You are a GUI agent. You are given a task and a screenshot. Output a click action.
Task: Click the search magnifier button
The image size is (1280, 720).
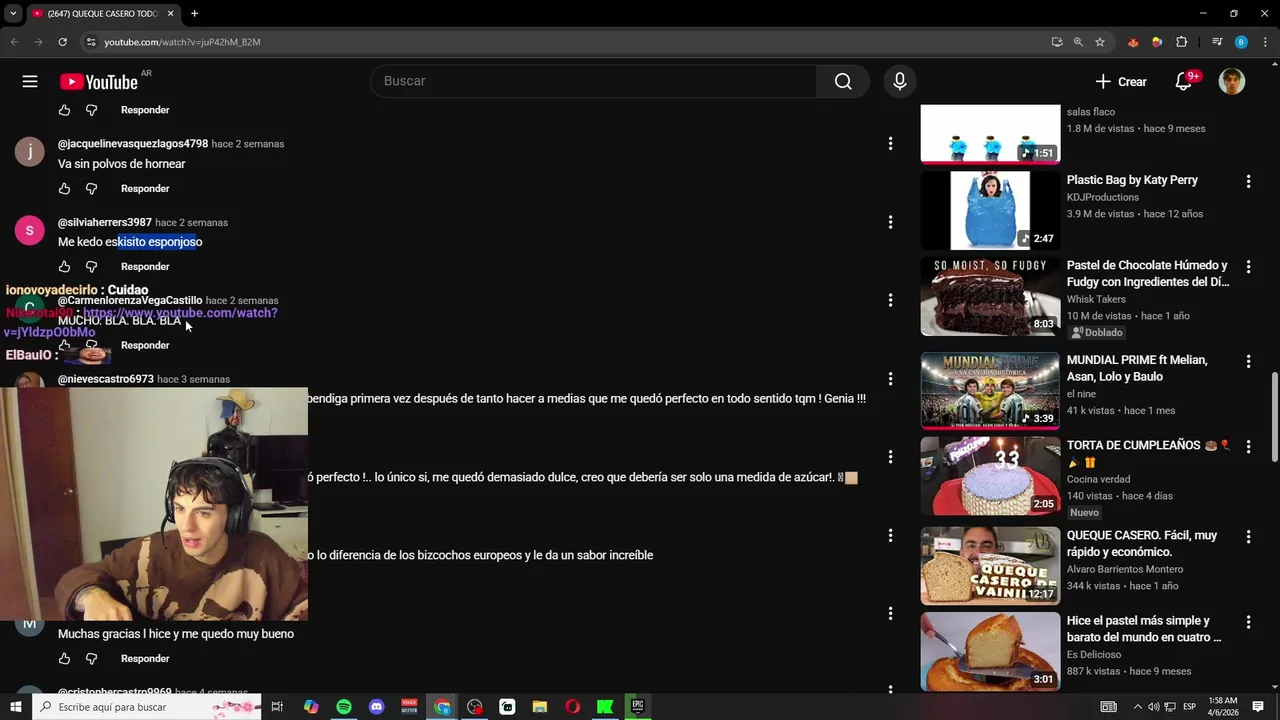[x=843, y=81]
